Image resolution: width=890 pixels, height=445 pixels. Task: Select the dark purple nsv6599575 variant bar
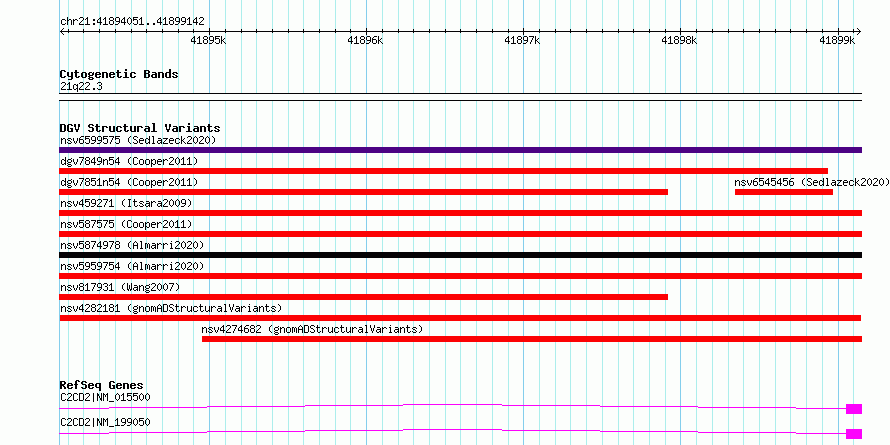(x=460, y=150)
